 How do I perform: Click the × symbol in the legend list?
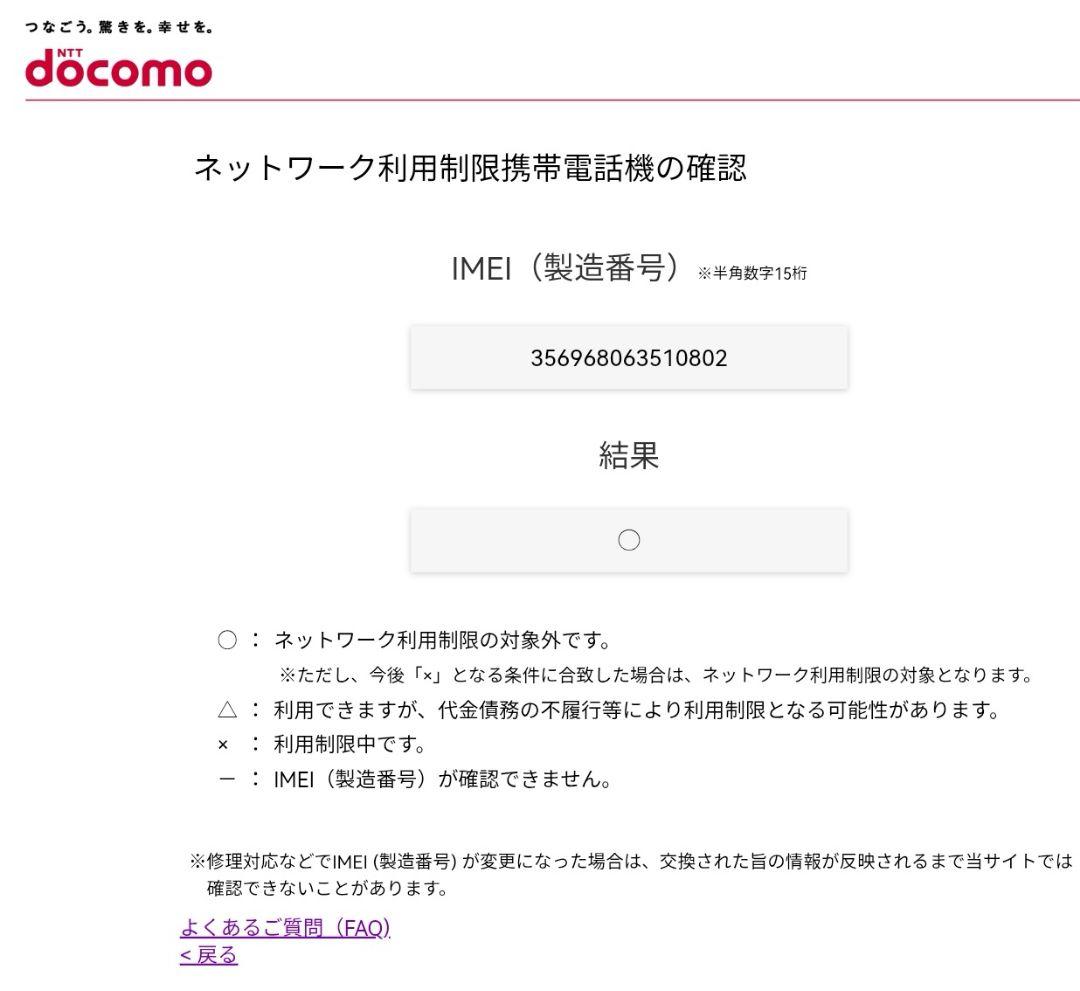pos(223,745)
